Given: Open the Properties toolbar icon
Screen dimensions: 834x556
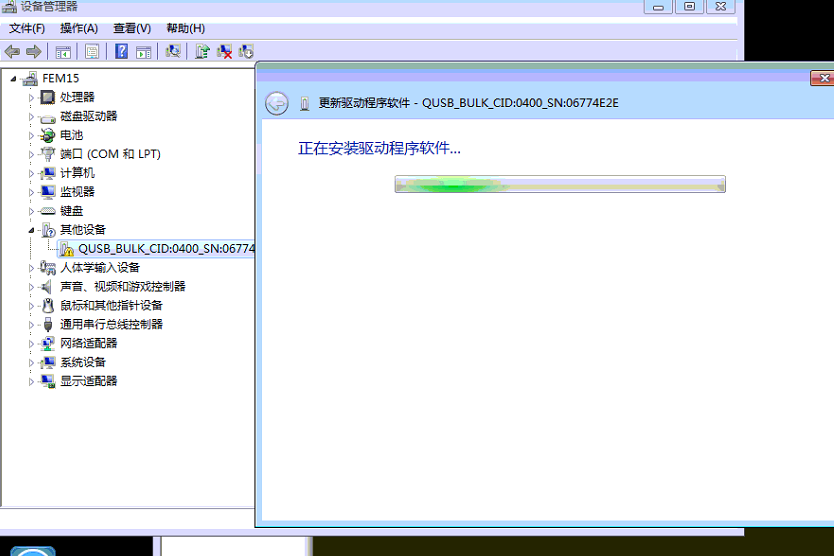Looking at the screenshot, I should pyautogui.click(x=92, y=52).
